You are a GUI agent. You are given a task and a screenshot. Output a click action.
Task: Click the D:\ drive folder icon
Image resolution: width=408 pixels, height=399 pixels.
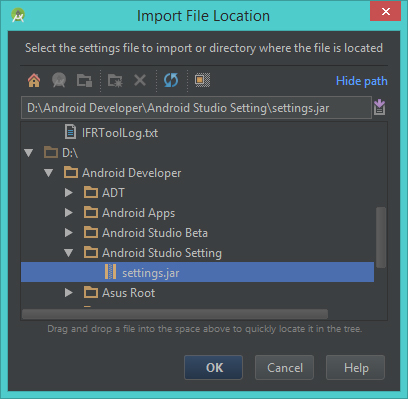tap(51, 152)
